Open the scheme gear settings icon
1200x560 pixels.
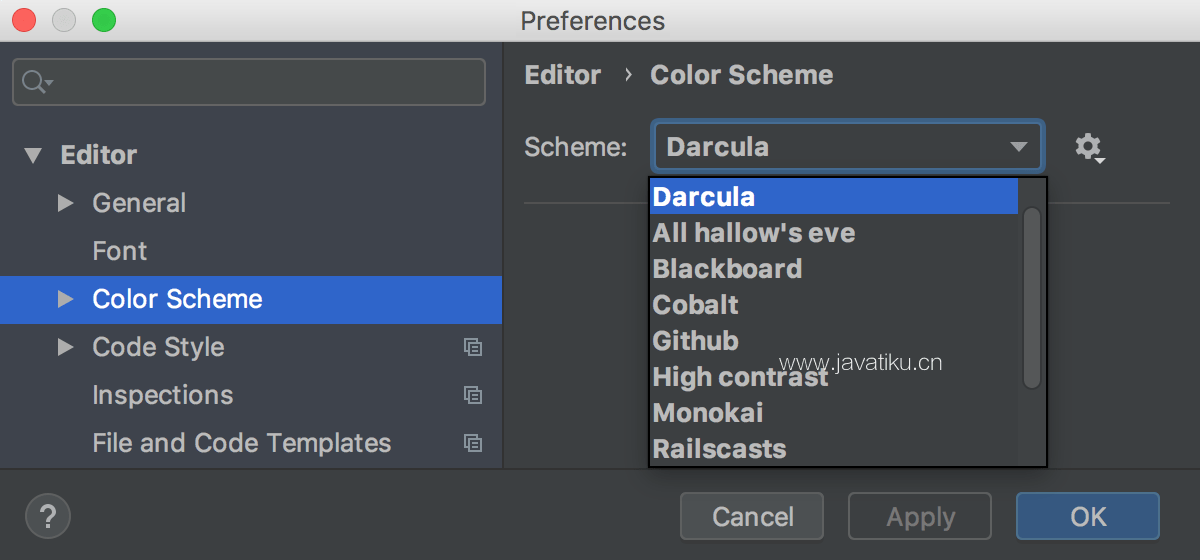tap(1089, 148)
